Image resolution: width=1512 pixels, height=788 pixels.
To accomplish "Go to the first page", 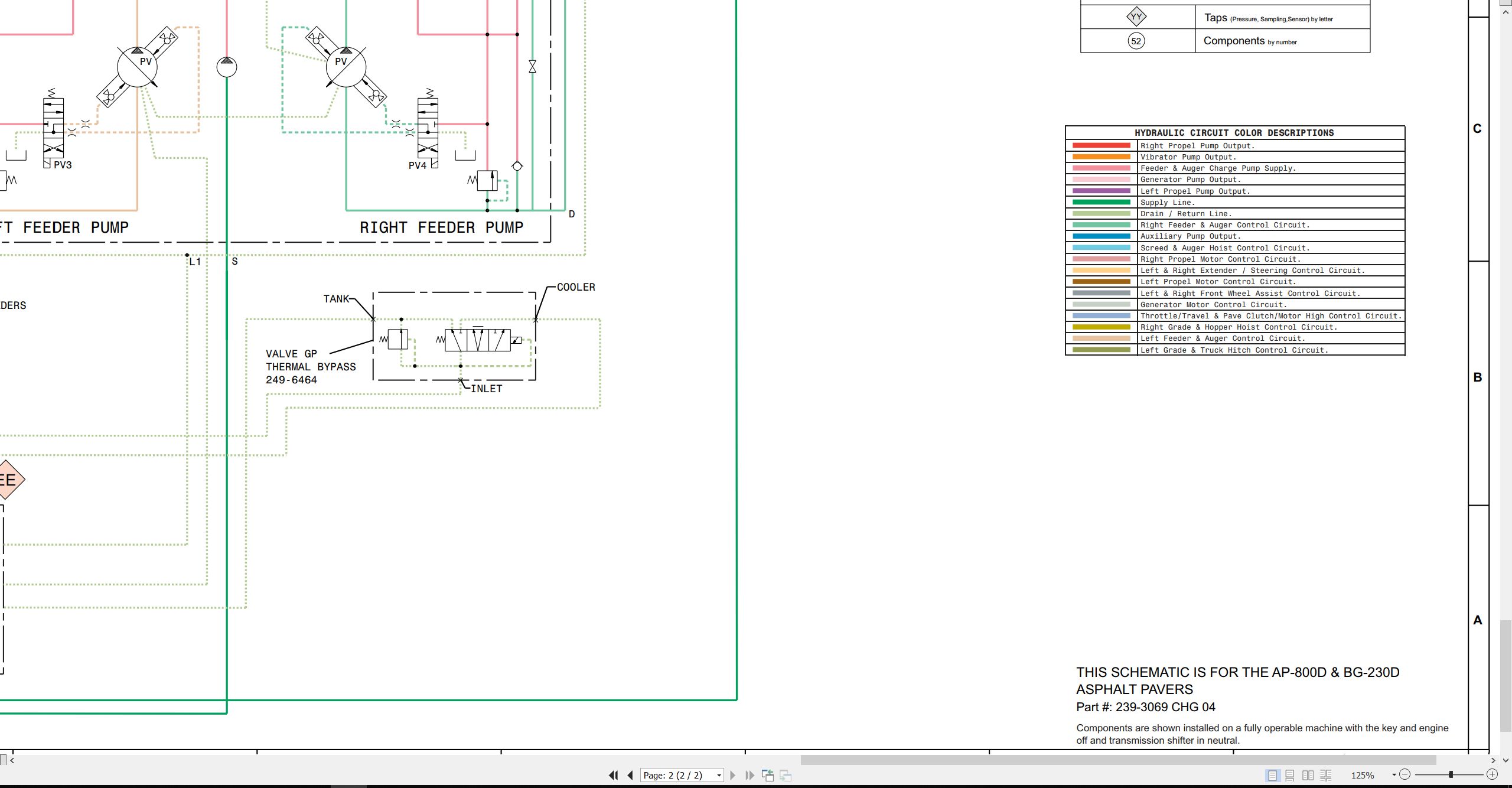I will [x=613, y=775].
